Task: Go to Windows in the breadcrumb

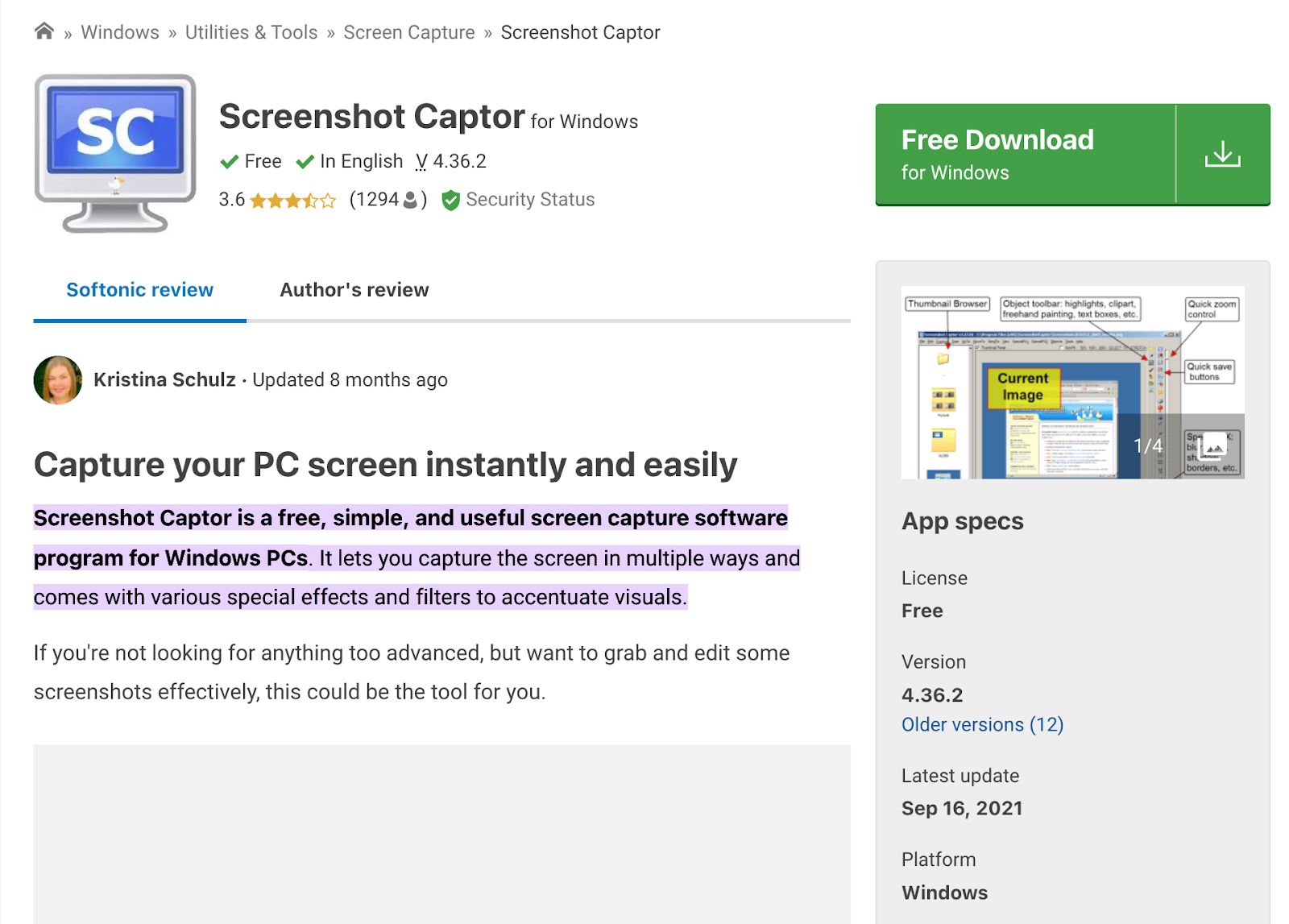Action: 120,32
